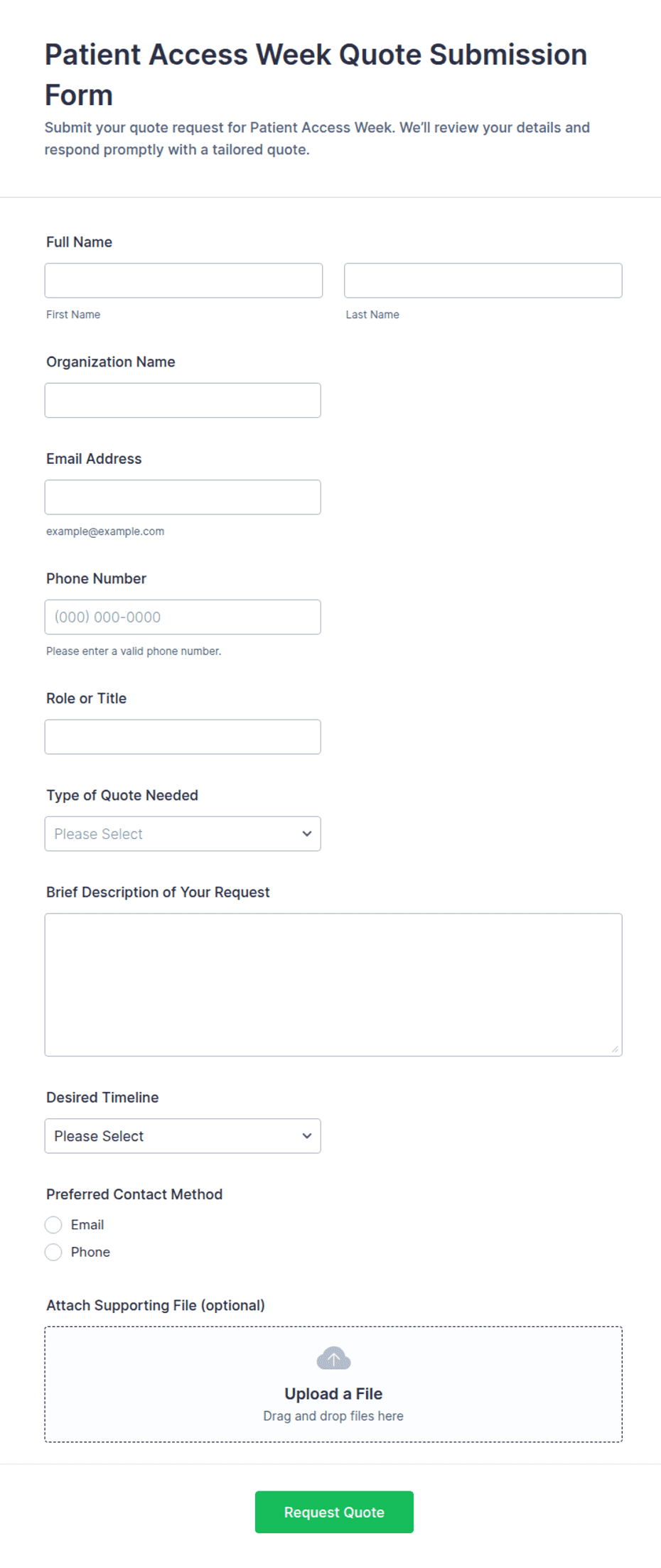Screen dimensions: 661x1568
Task: Click the drag and drop files area
Action: click(333, 1384)
